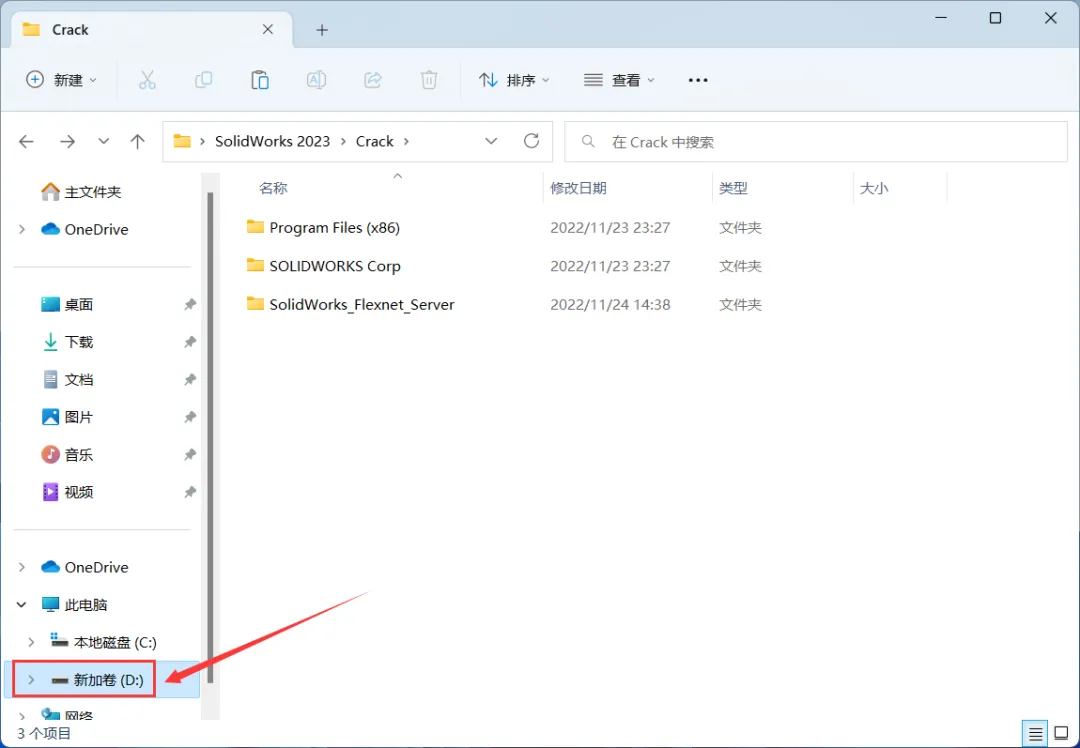Open the 新建 (New) dropdown
Screen dimensions: 1080x748
[x=61, y=80]
